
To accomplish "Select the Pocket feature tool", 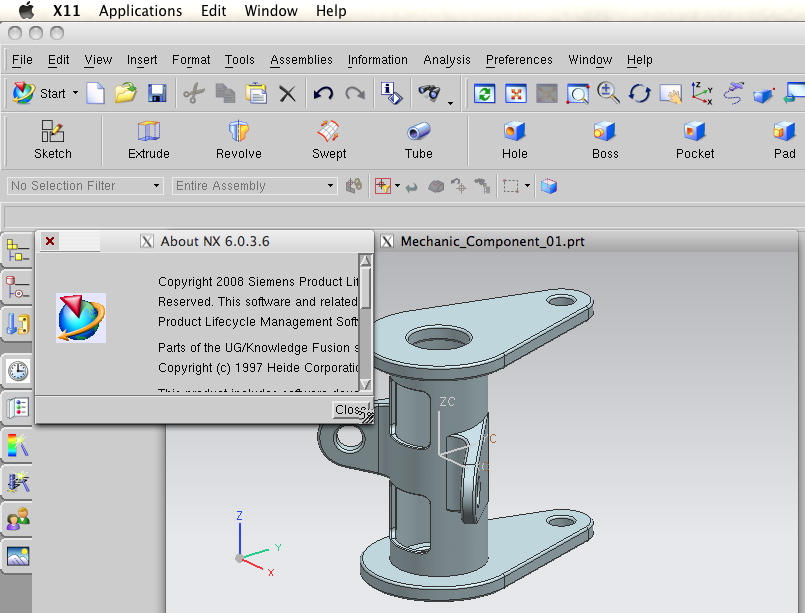I will pos(694,139).
